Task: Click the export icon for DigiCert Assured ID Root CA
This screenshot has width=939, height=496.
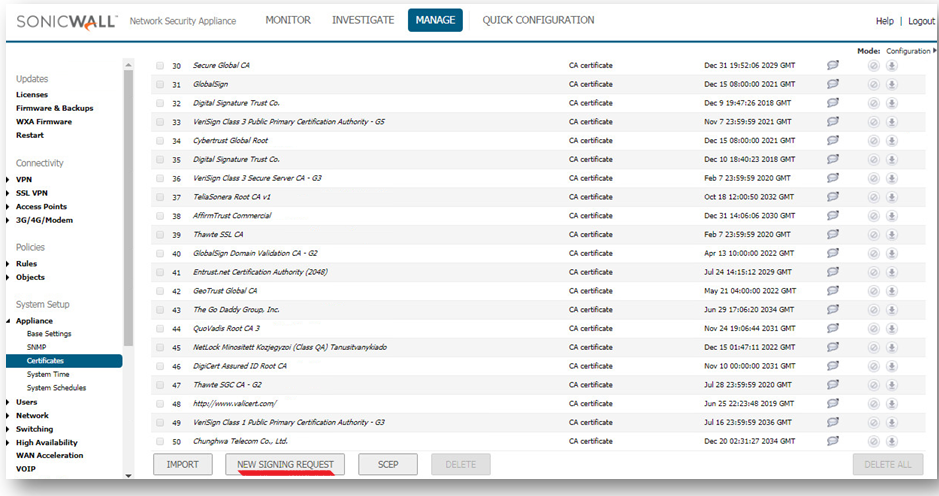Action: pyautogui.click(x=891, y=366)
